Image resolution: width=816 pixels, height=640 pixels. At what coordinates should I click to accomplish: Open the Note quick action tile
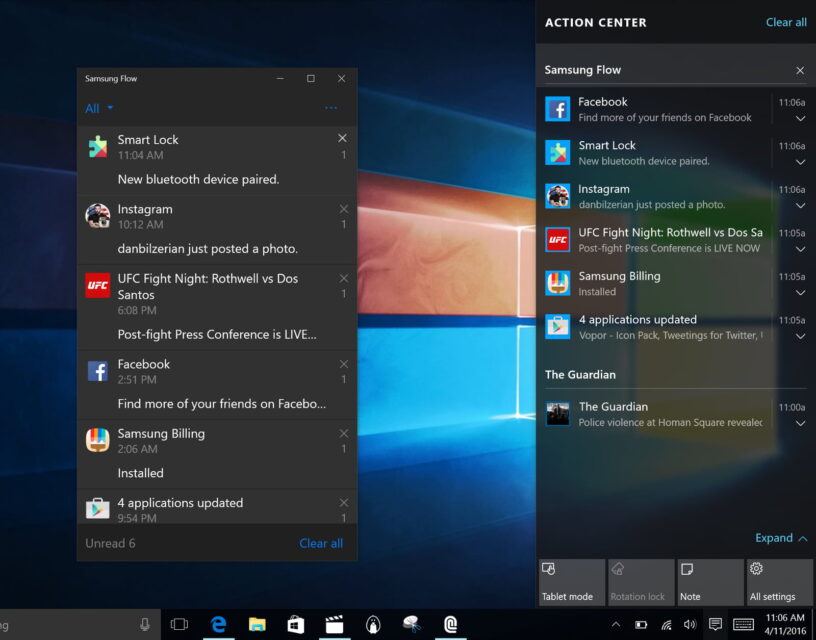coord(709,582)
